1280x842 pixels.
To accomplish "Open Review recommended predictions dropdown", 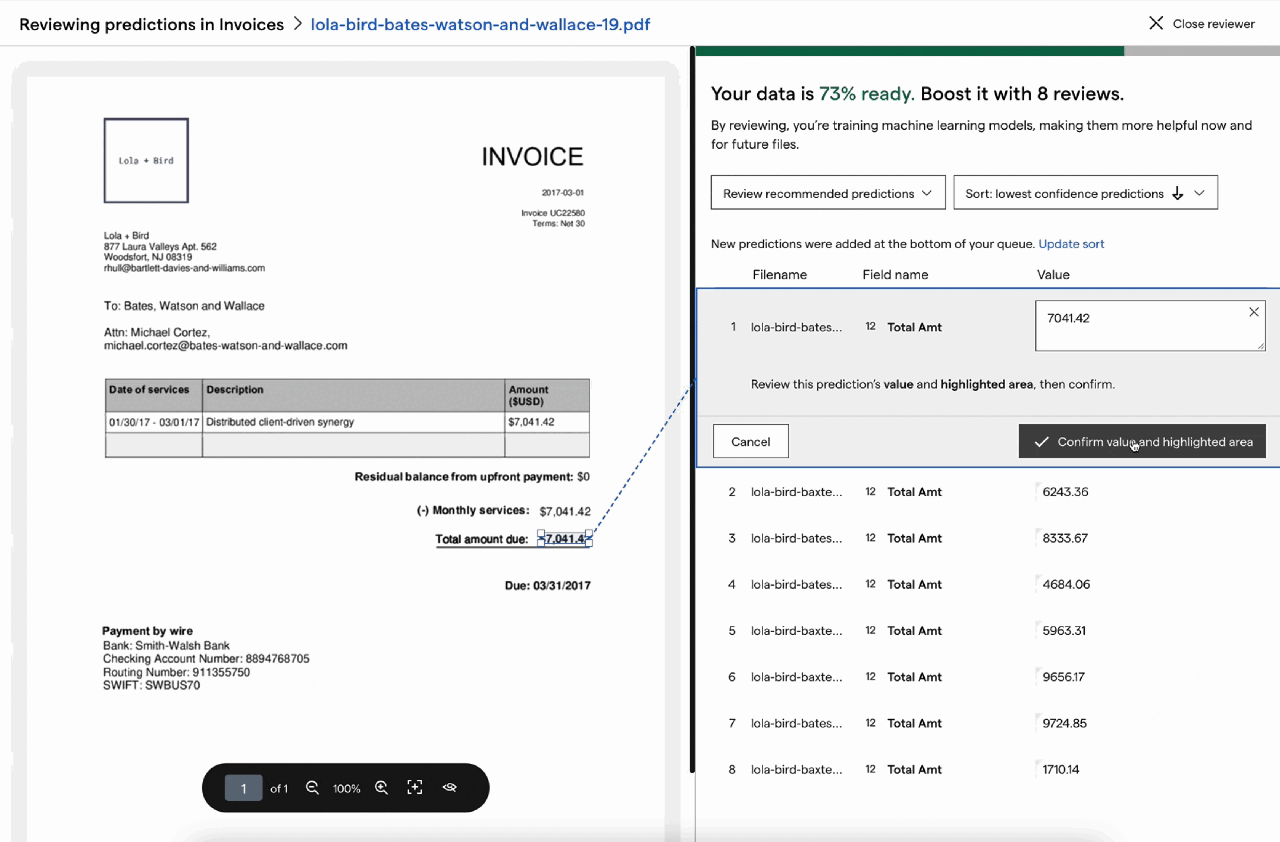I will click(x=828, y=193).
